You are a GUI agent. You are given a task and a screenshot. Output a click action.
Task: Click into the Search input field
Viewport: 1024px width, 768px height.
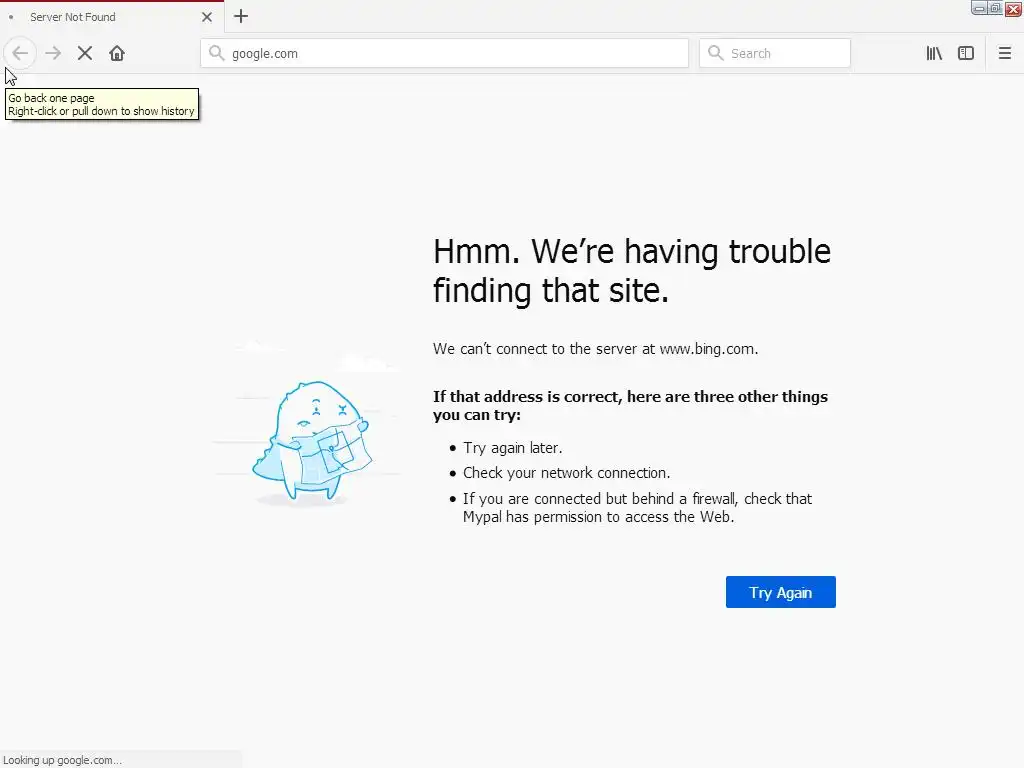pyautogui.click(x=775, y=53)
